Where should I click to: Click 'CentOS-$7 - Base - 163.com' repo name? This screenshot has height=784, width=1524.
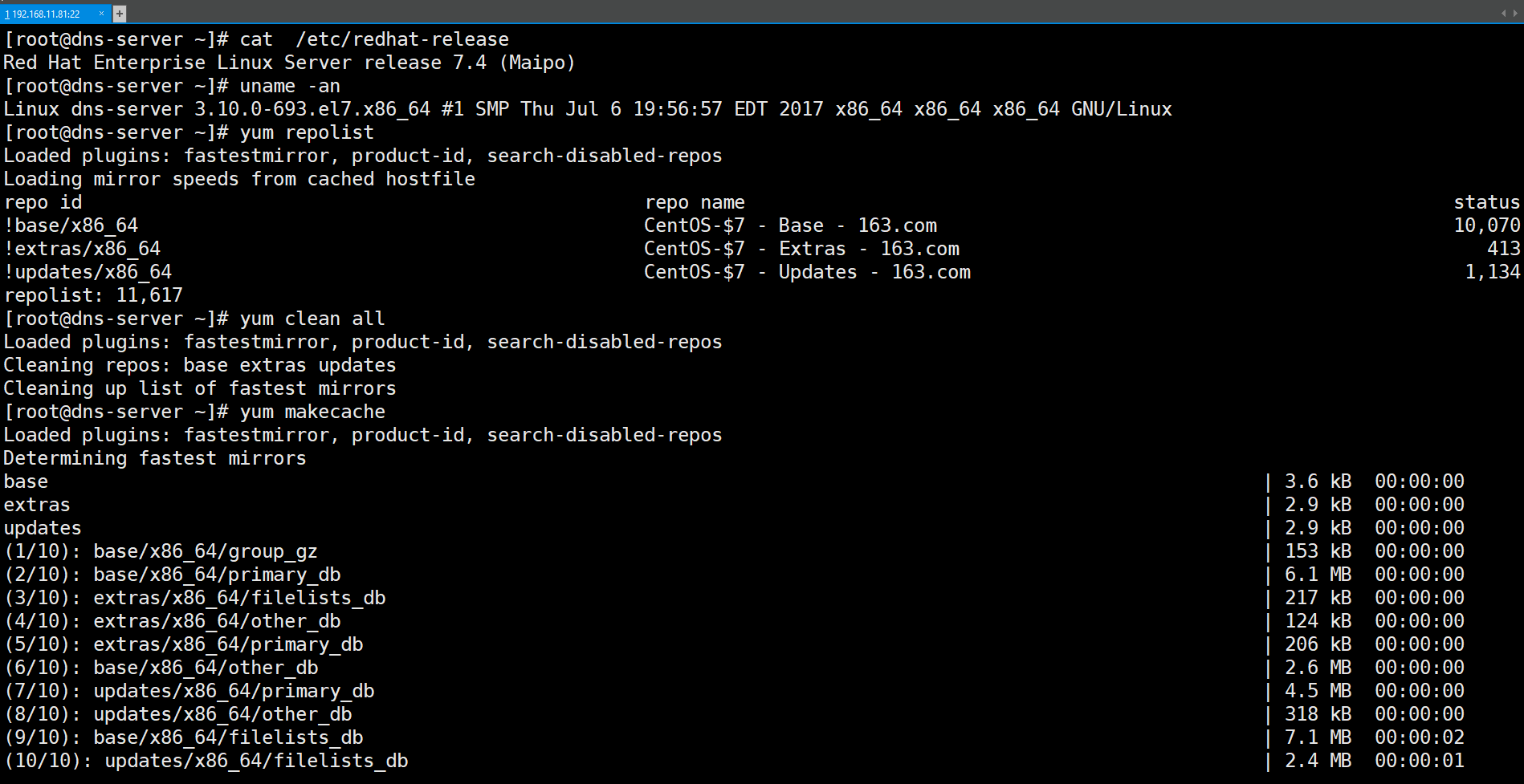pos(790,225)
